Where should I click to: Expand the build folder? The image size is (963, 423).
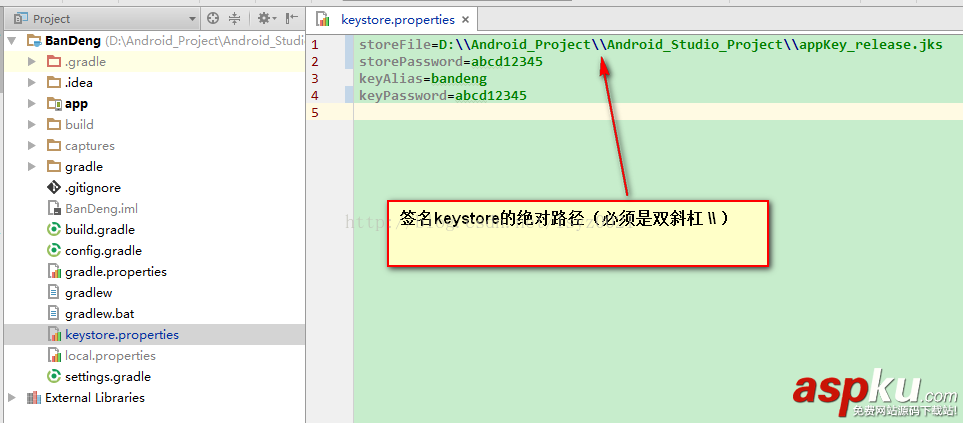coord(32,125)
